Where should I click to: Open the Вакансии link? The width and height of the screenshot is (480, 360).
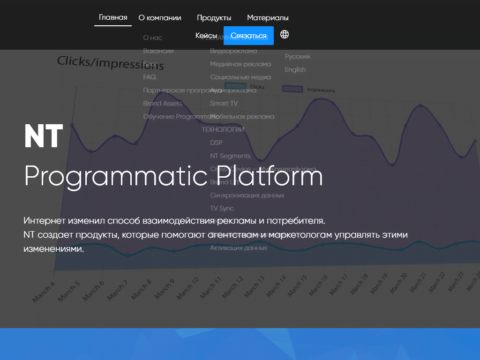[158, 51]
